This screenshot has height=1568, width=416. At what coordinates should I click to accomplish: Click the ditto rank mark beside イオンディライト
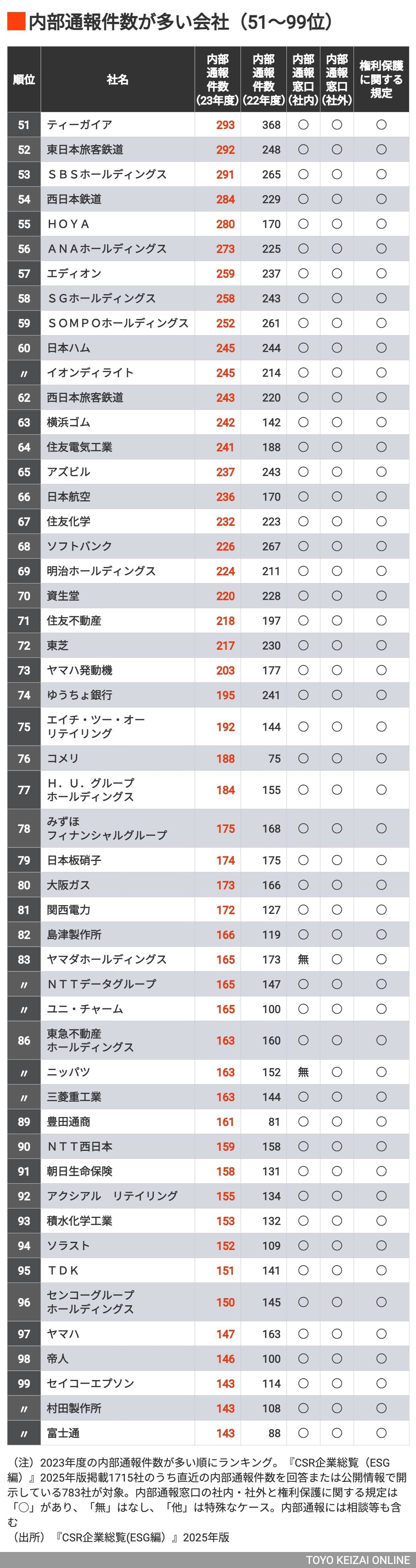click(24, 373)
